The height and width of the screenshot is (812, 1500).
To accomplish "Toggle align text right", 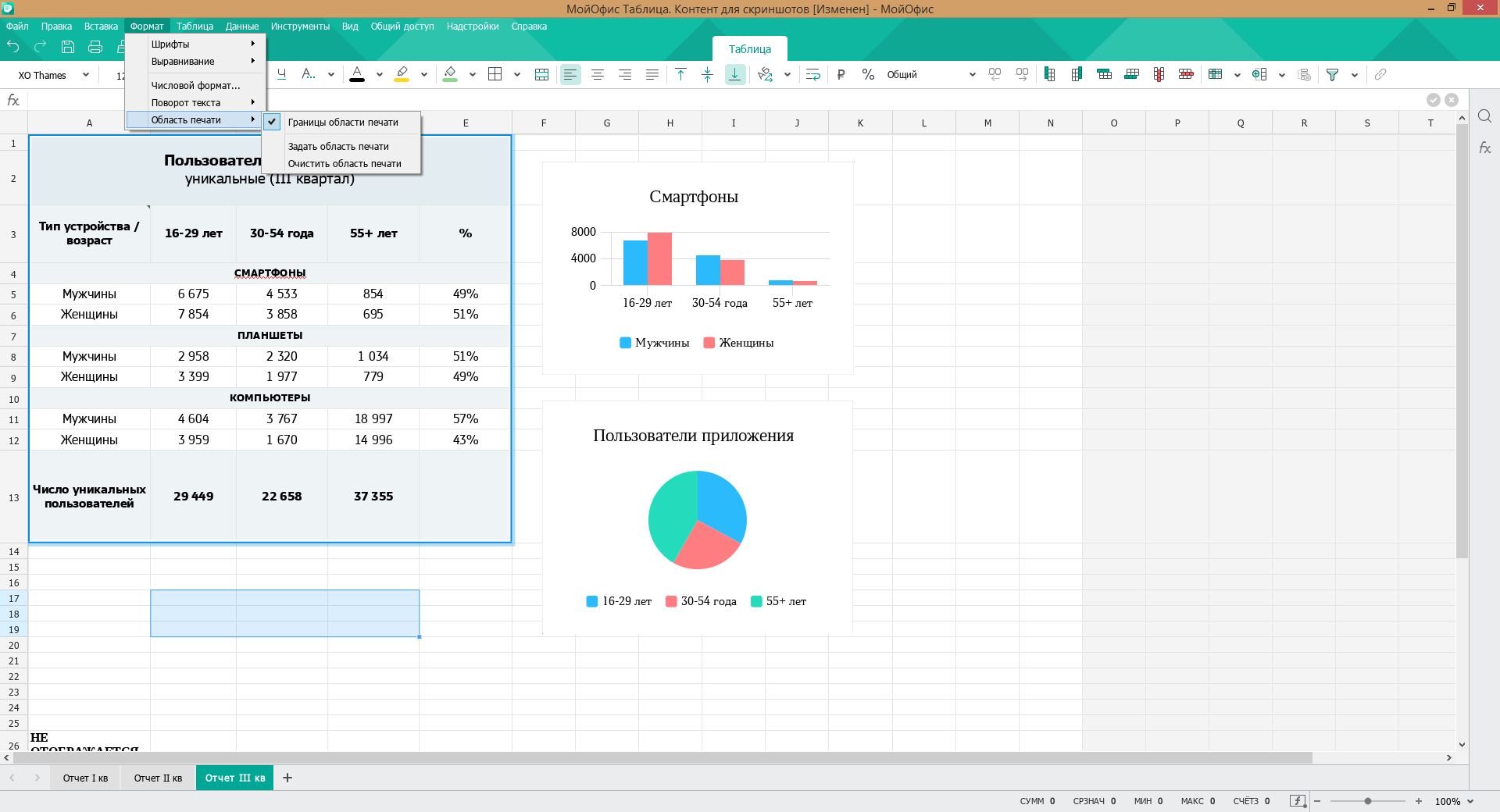I will (625, 74).
